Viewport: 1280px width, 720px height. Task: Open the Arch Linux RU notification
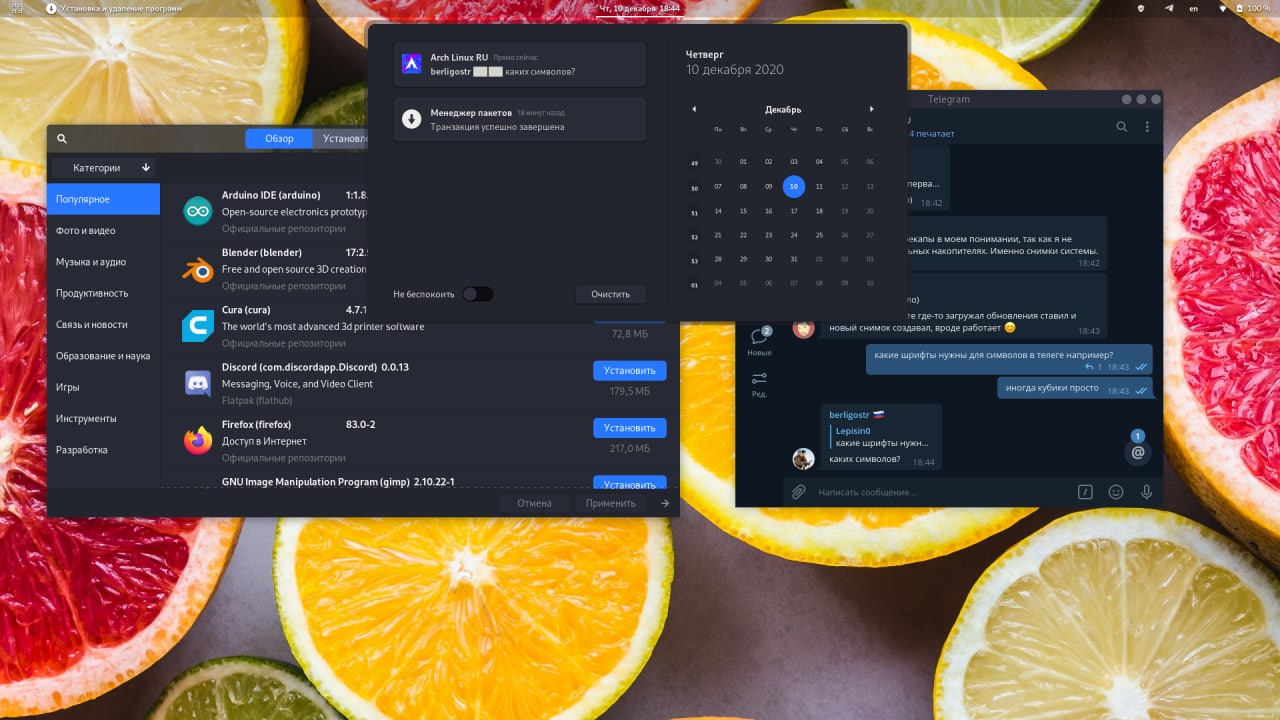click(520, 64)
